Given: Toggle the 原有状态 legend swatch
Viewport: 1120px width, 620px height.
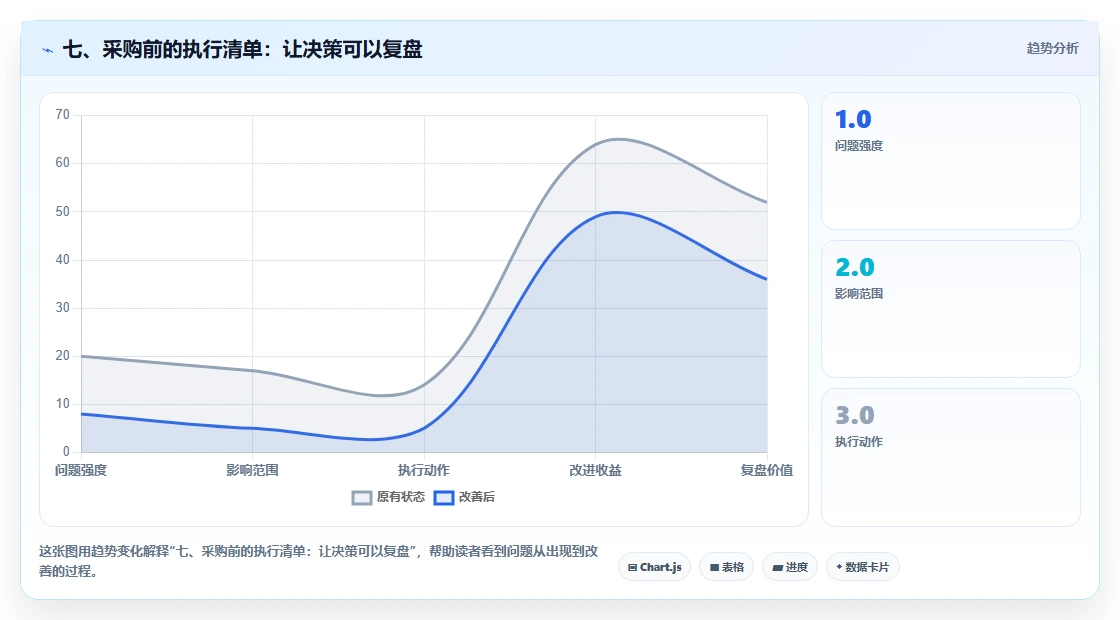Looking at the screenshot, I should (x=362, y=498).
